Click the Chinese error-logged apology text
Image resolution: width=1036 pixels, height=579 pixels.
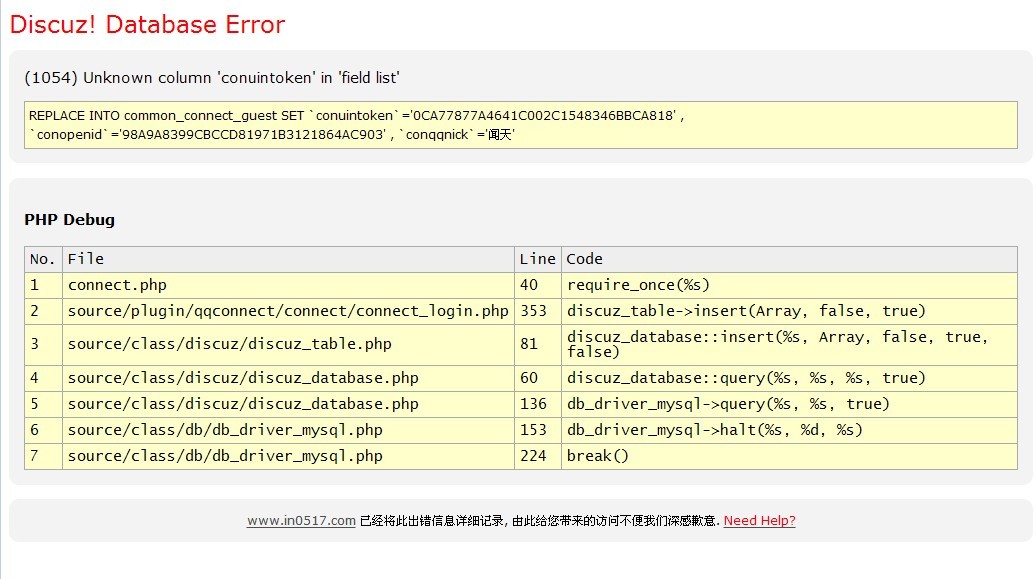pos(540,521)
